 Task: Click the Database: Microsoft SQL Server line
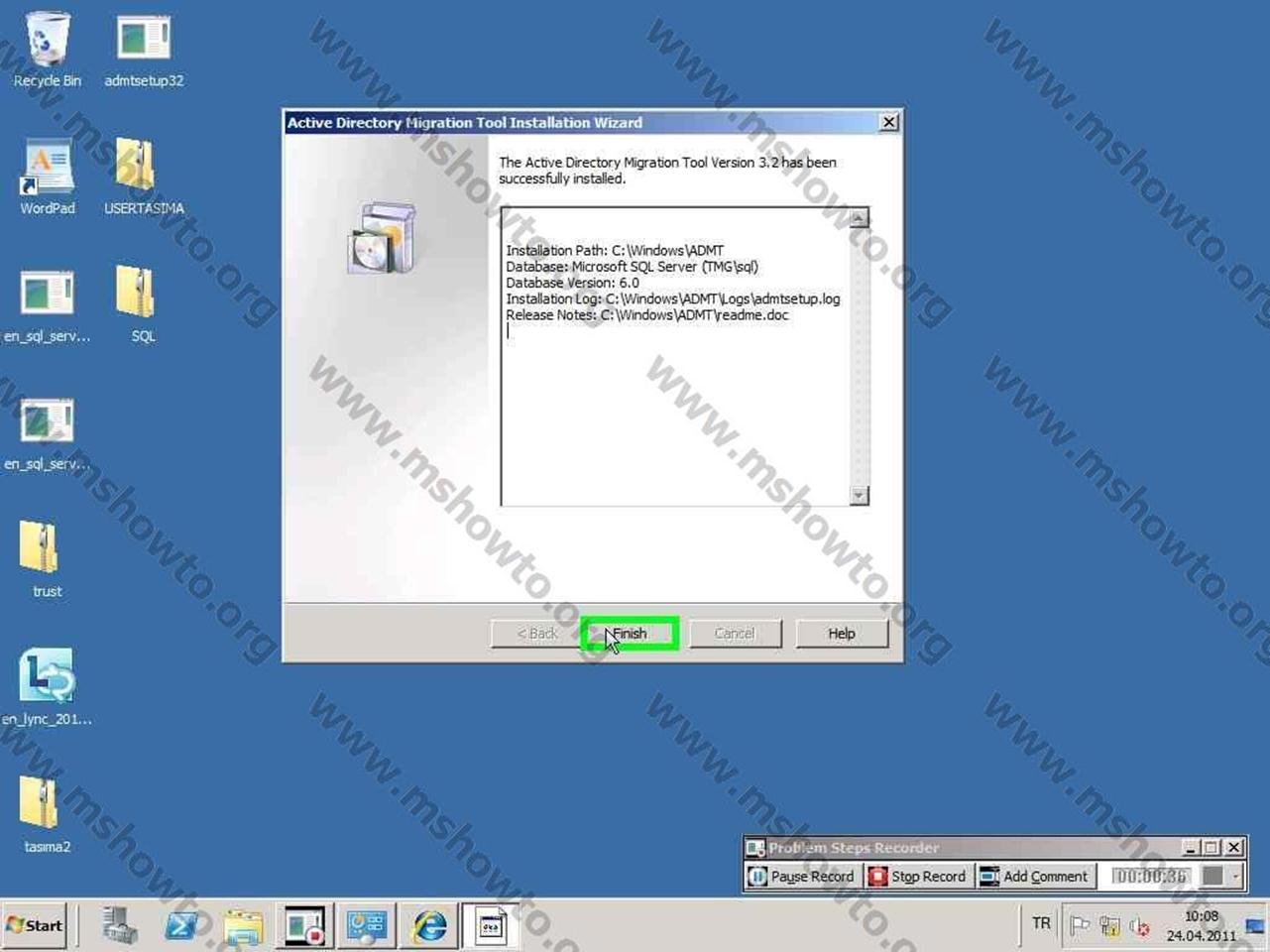[632, 267]
